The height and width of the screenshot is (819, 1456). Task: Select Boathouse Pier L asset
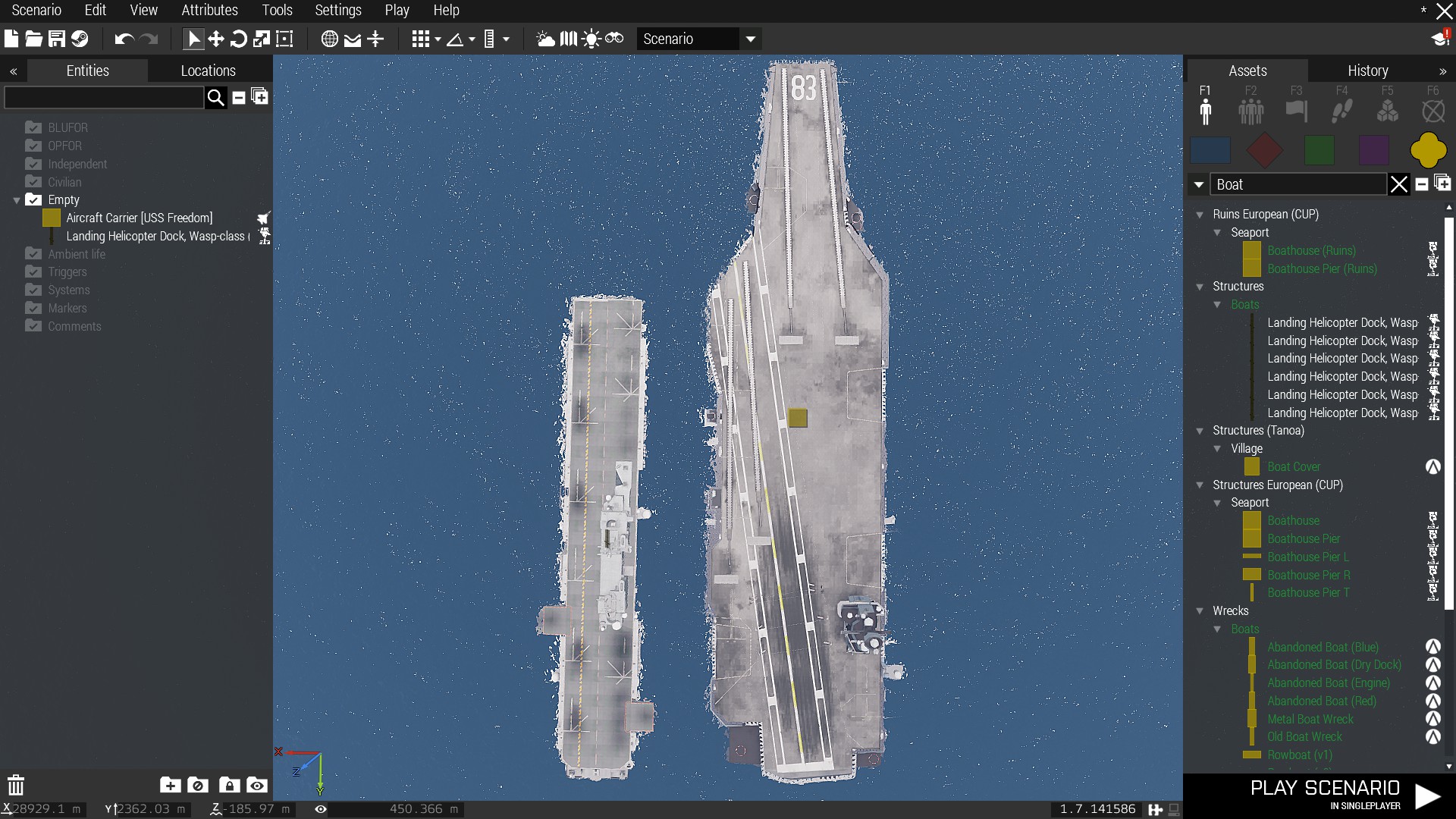pyautogui.click(x=1308, y=557)
